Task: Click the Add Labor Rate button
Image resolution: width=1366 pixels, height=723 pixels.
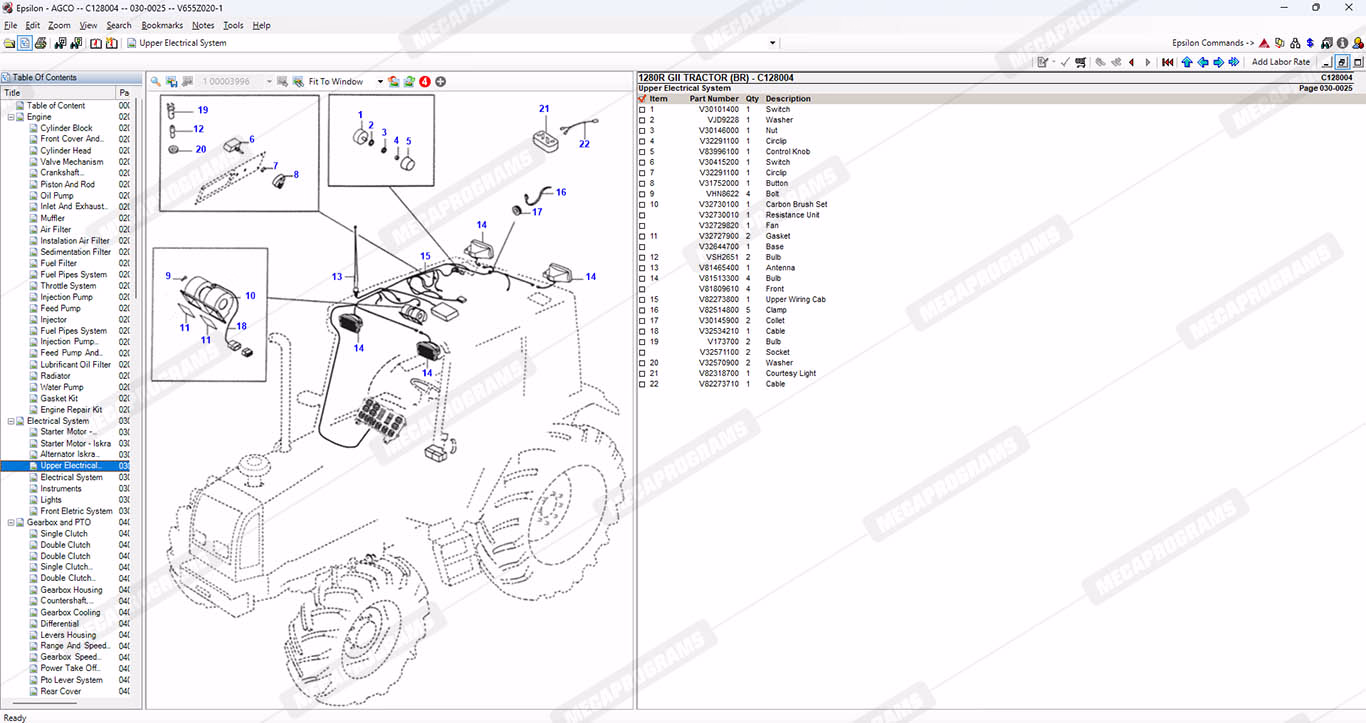Action: click(x=1280, y=62)
